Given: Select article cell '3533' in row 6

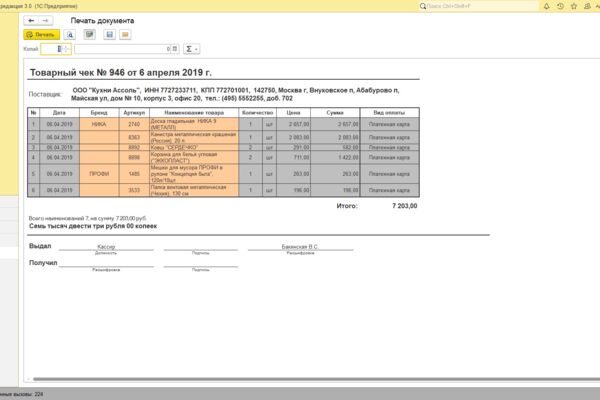Looking at the screenshot, I should pyautogui.click(x=134, y=190).
